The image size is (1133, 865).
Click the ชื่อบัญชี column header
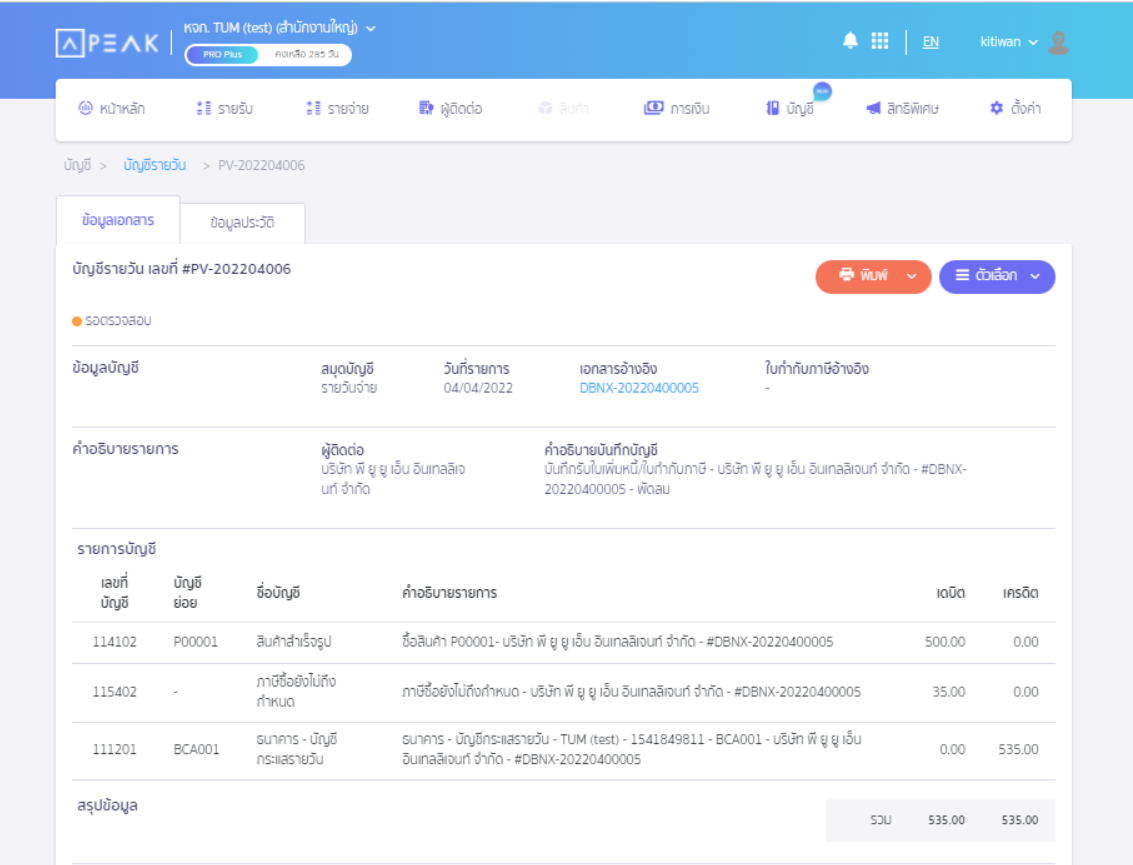pos(278,593)
